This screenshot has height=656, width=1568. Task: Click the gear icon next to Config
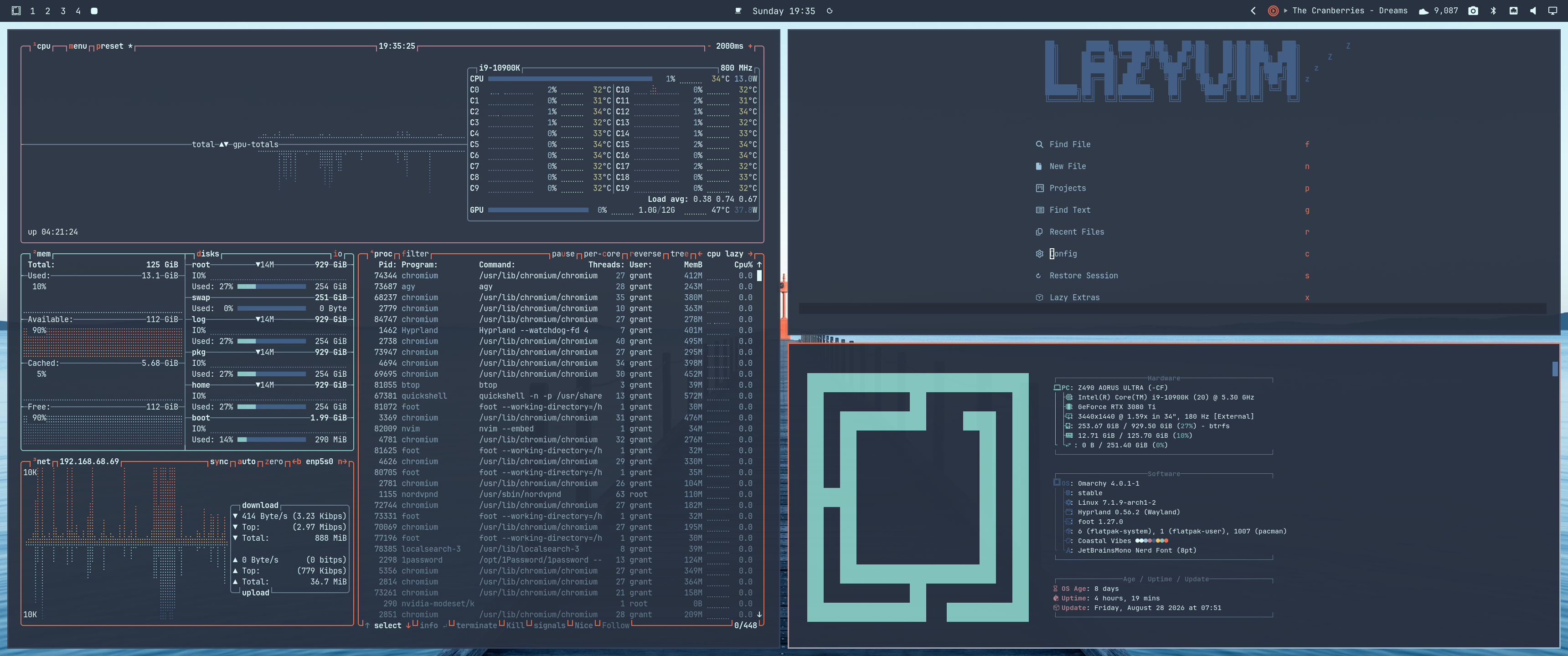tap(1039, 254)
